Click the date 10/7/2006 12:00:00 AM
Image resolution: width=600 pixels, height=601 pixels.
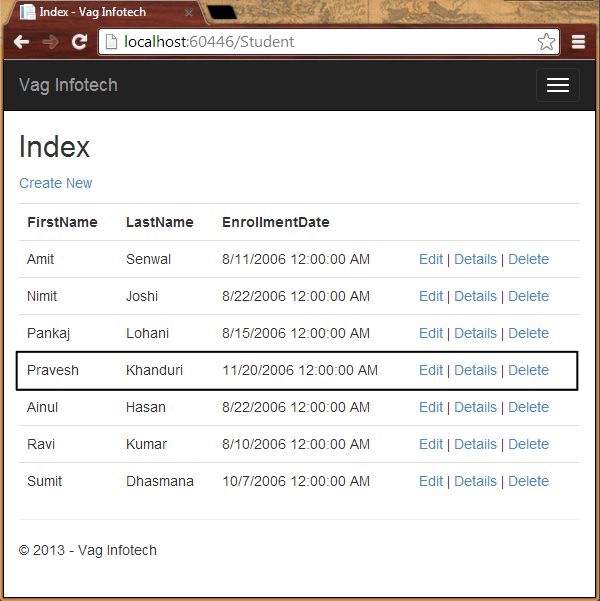(296, 481)
